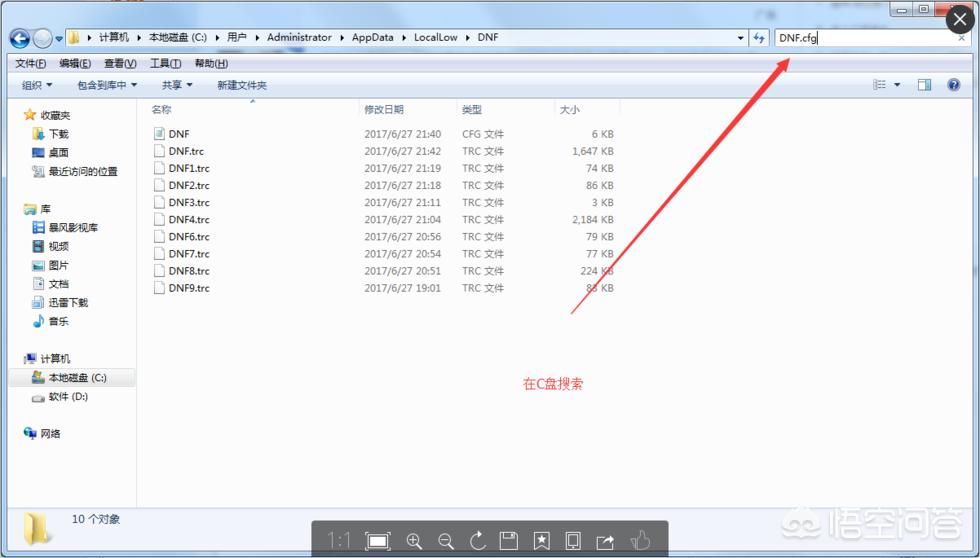Open the 文件(F) menu
Viewport: 980px width, 558px height.
(31, 64)
